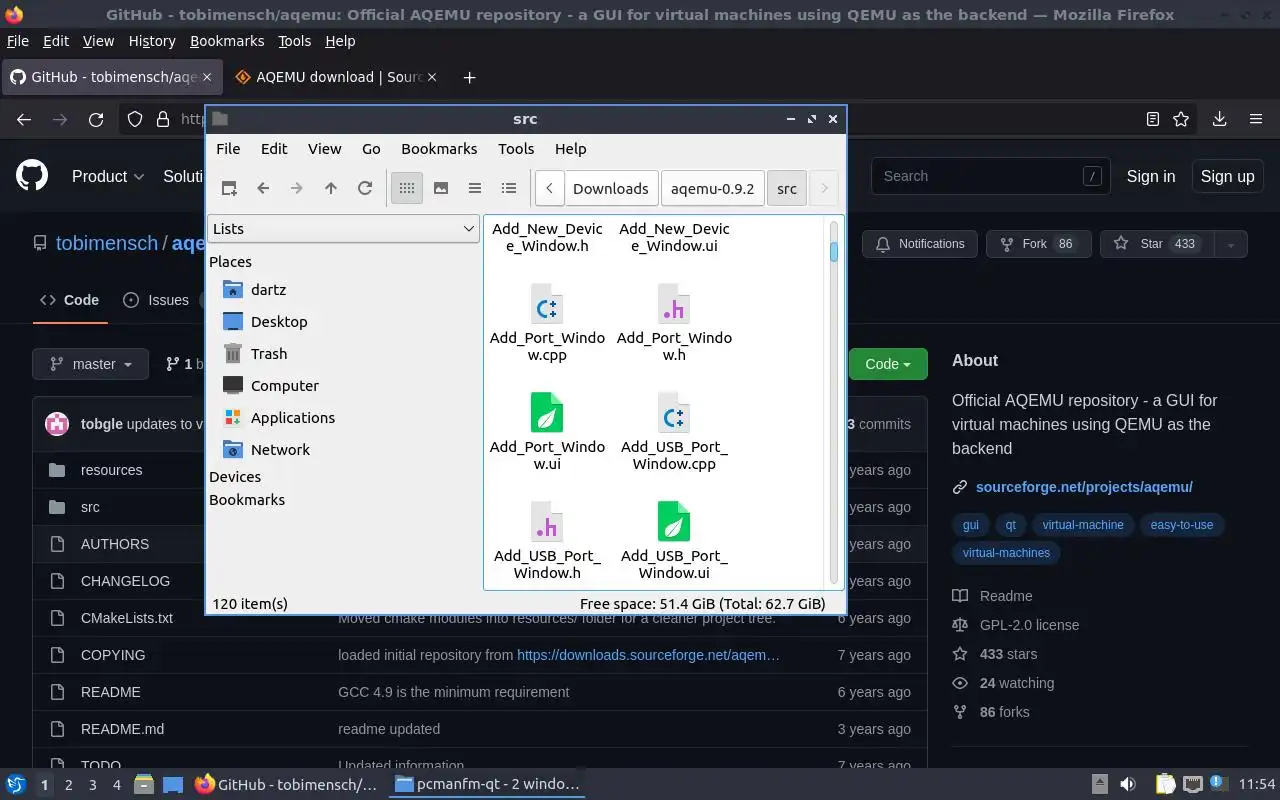The image size is (1280, 800).
Task: Click Sign in on GitHub
Action: 1151,176
